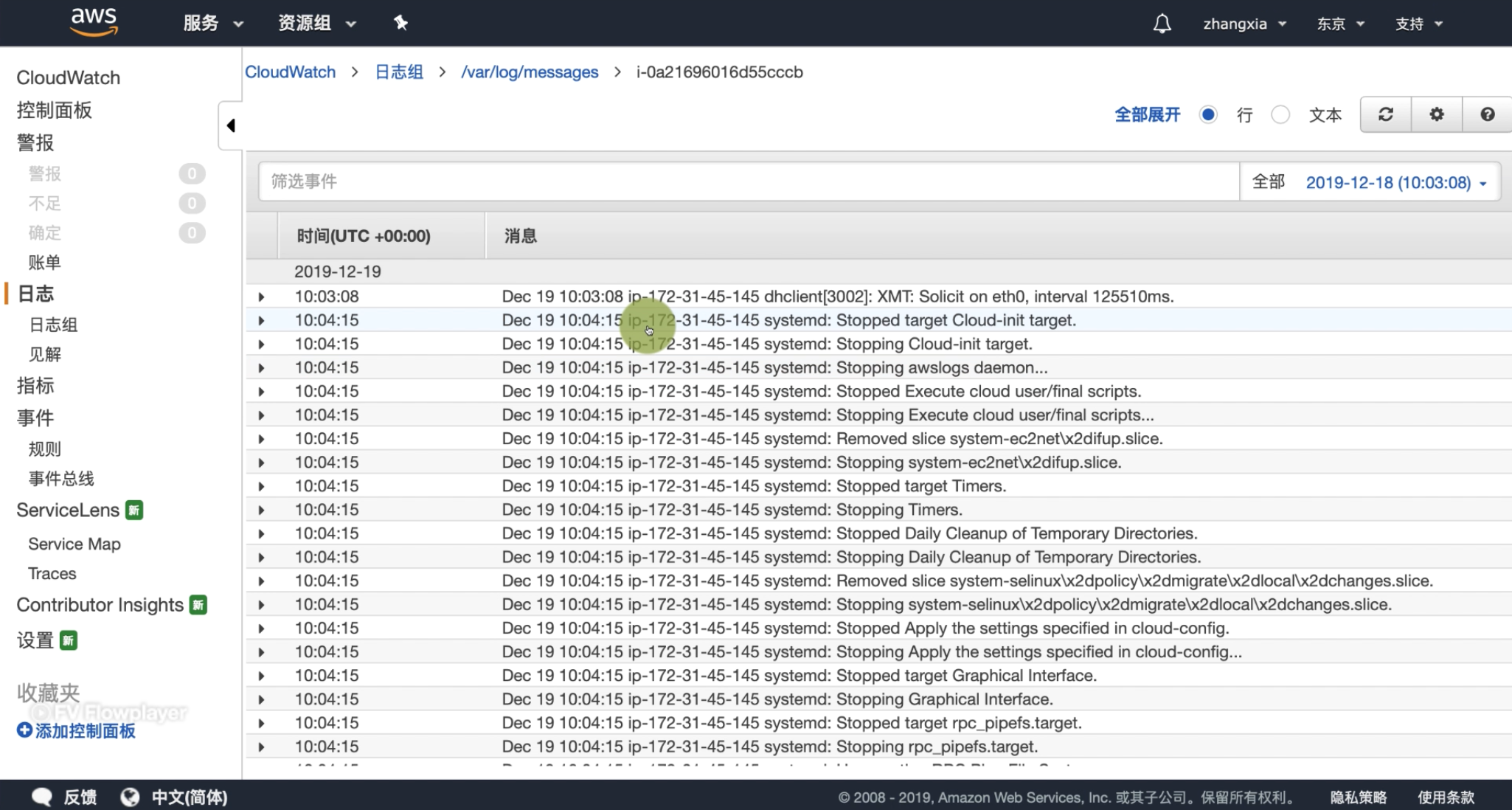
Task: Expand the Stopping awslogs daemon row
Action: click(261, 367)
